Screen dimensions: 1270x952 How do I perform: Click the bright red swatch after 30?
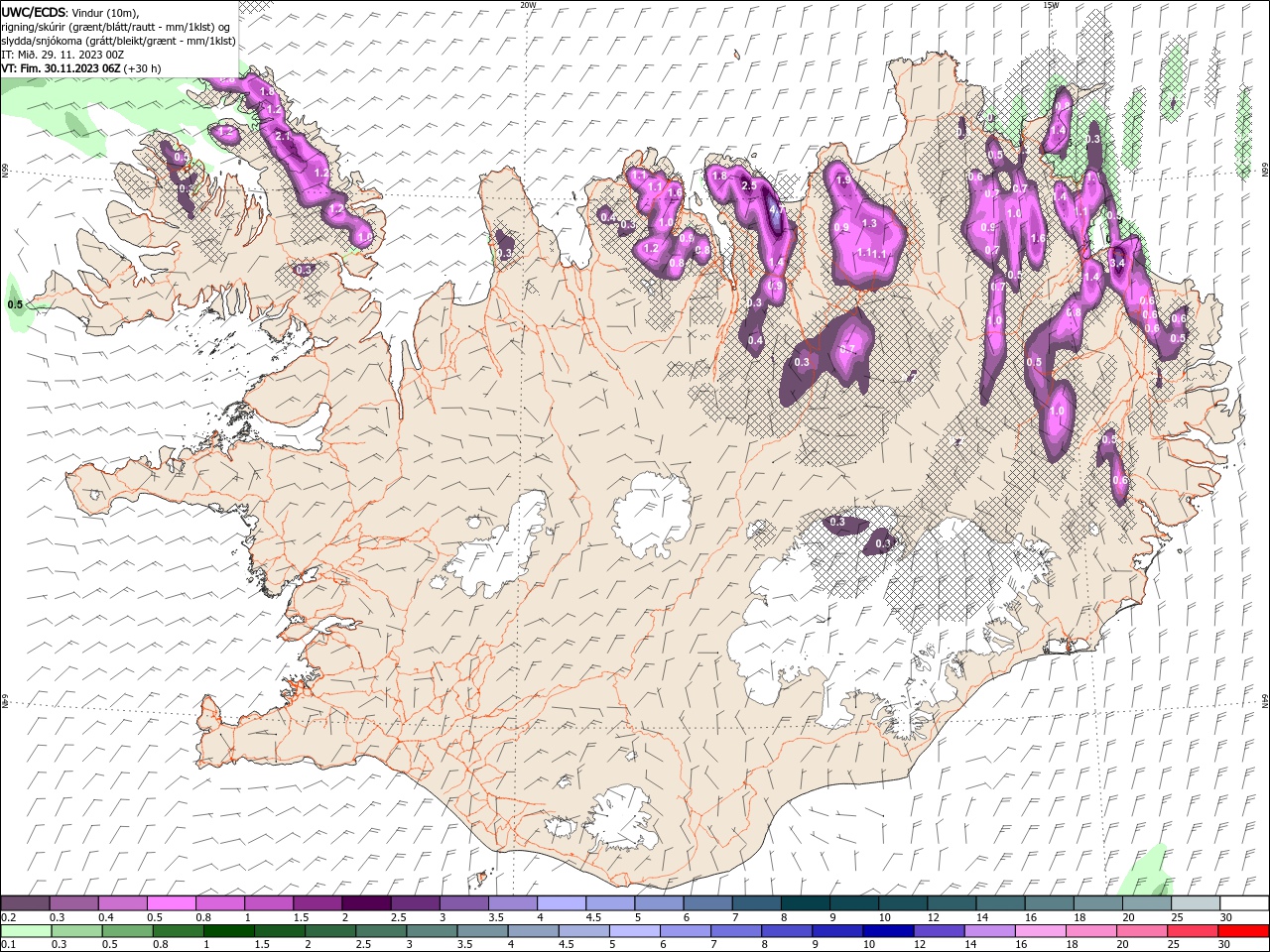[1243, 931]
